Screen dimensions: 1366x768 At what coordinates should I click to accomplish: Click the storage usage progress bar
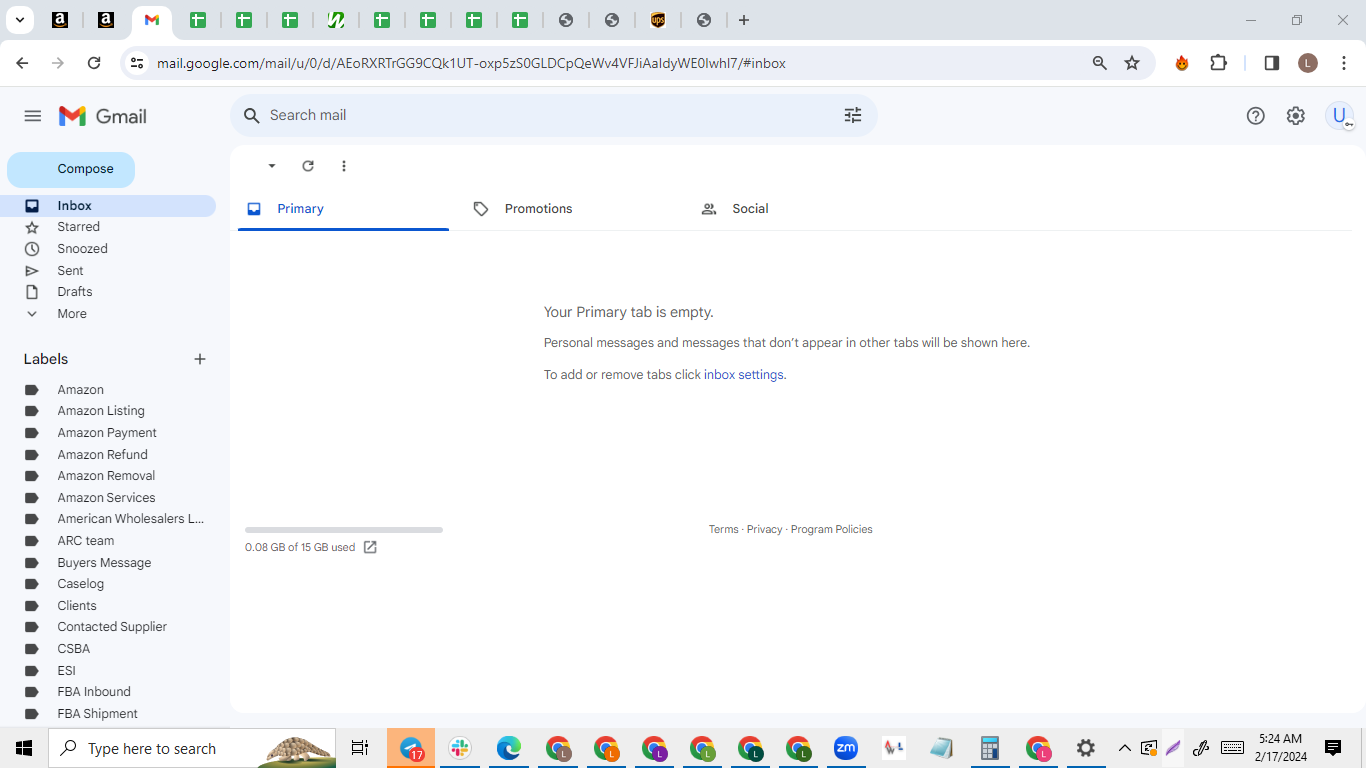tap(344, 530)
